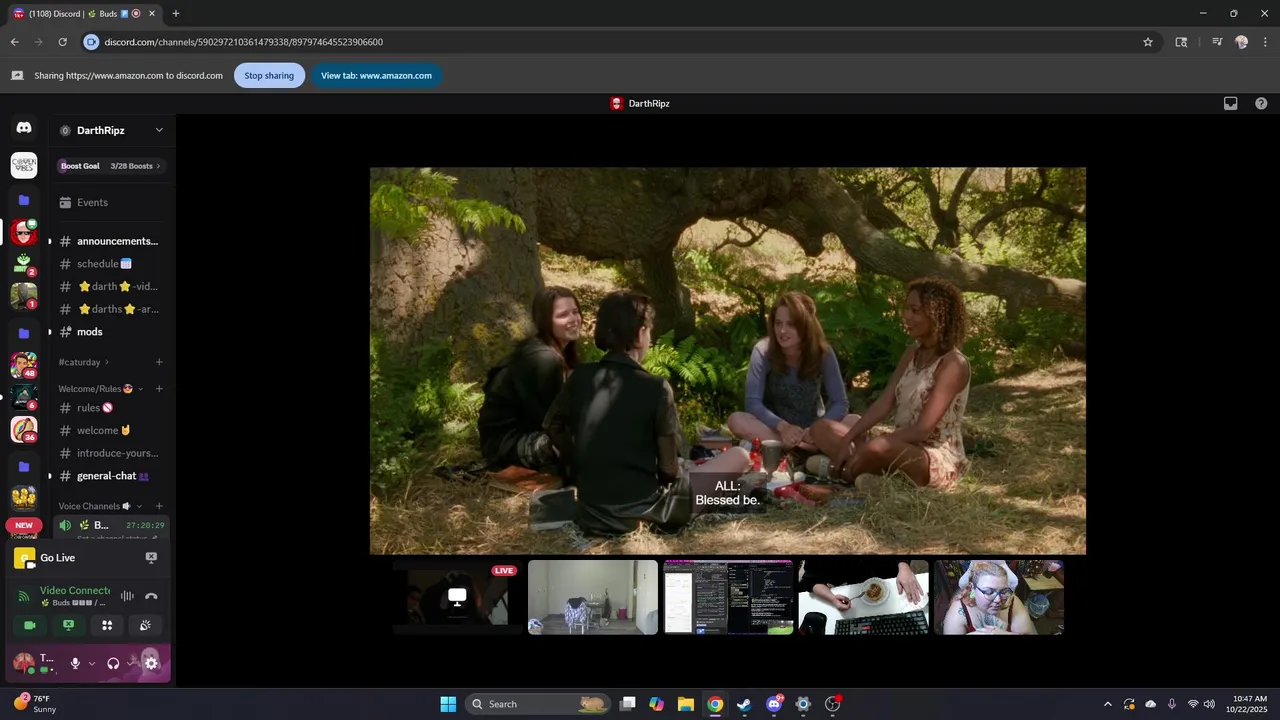This screenshot has width=1280, height=720.
Task: Open User Settings gear icon
Action: coord(151,663)
